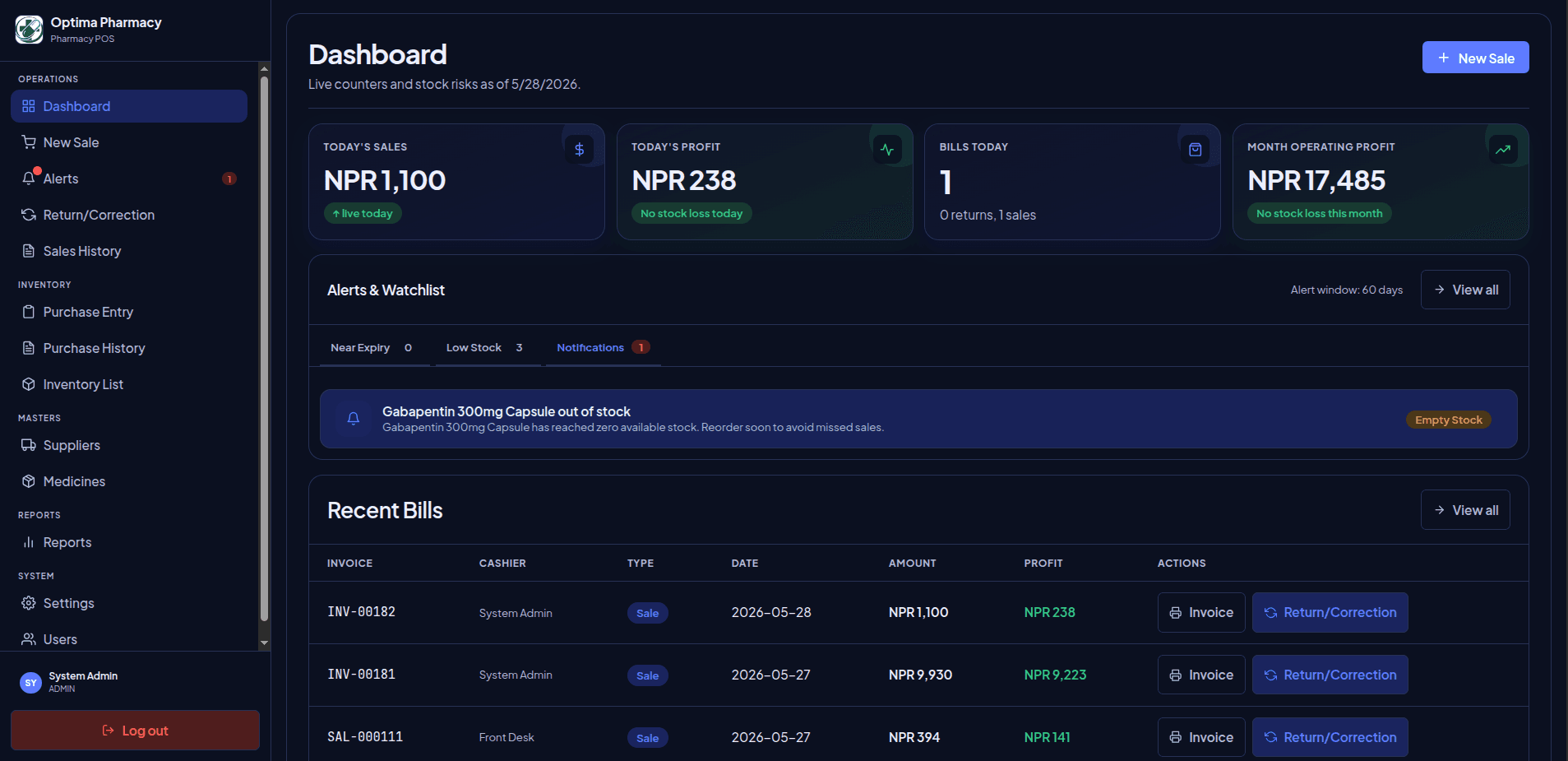Go to Sales History in sidebar
Screen dimensions: 1568x761
pos(129,251)
